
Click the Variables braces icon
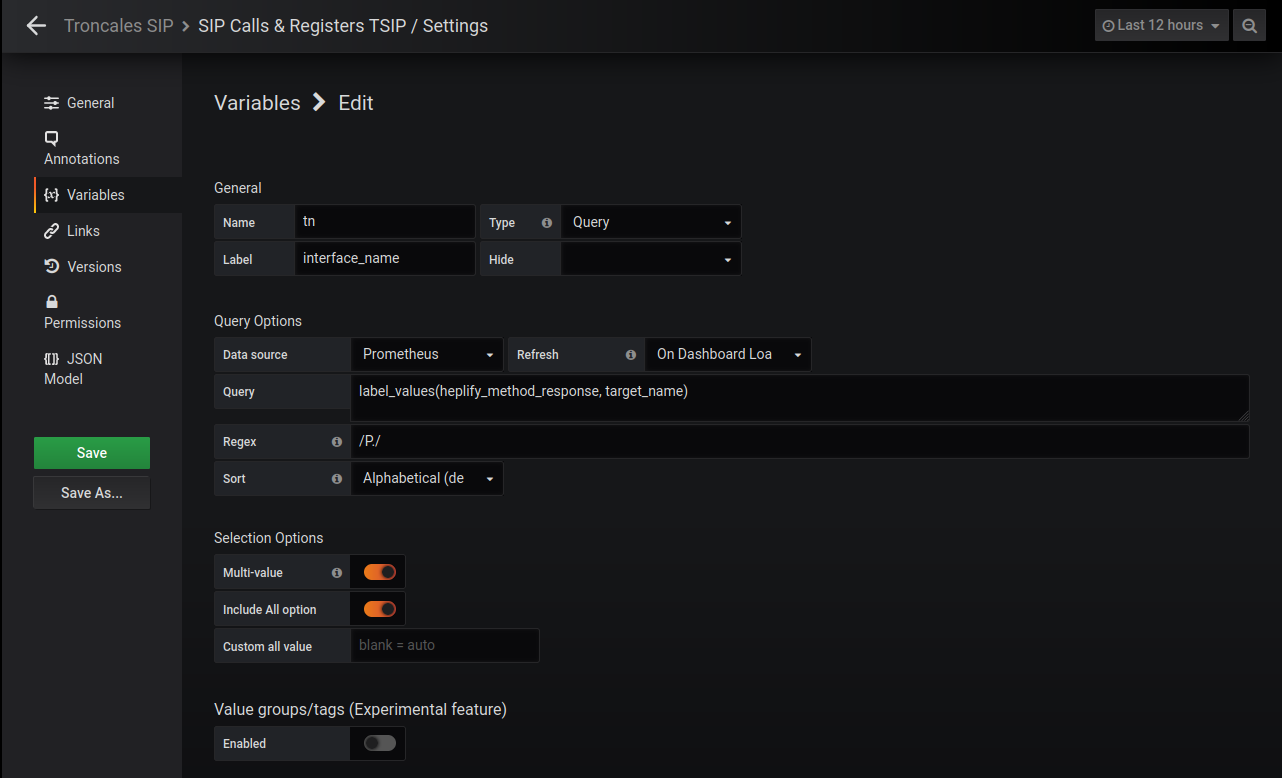point(52,195)
